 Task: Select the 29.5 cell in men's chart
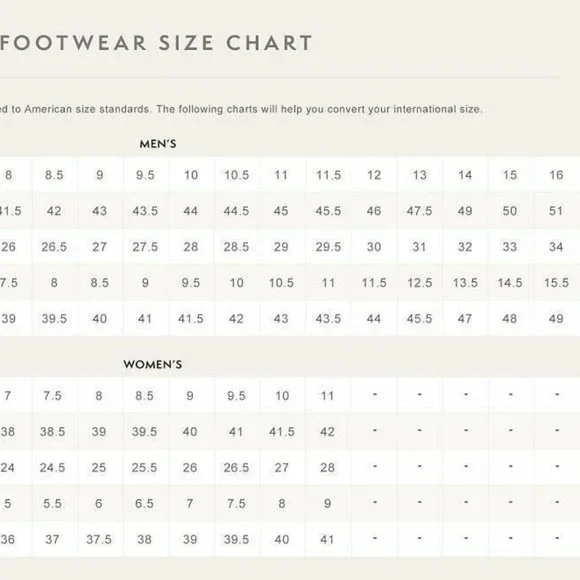(x=328, y=246)
